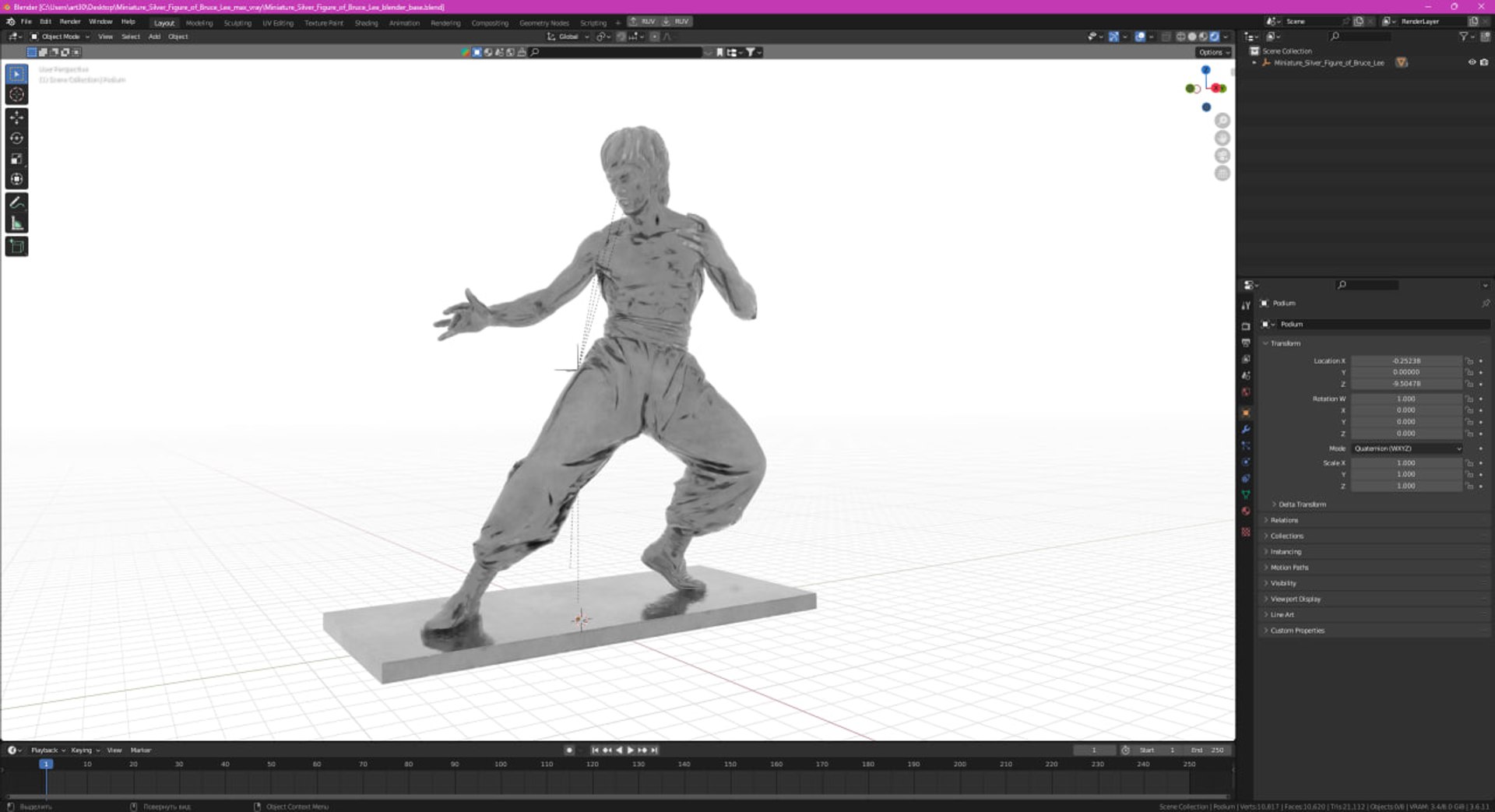Activate the Move tool

[16, 118]
